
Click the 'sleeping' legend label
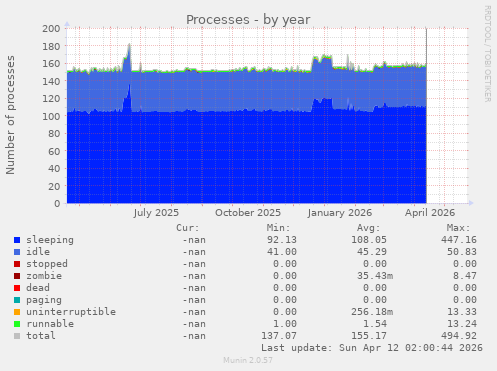click(x=50, y=240)
